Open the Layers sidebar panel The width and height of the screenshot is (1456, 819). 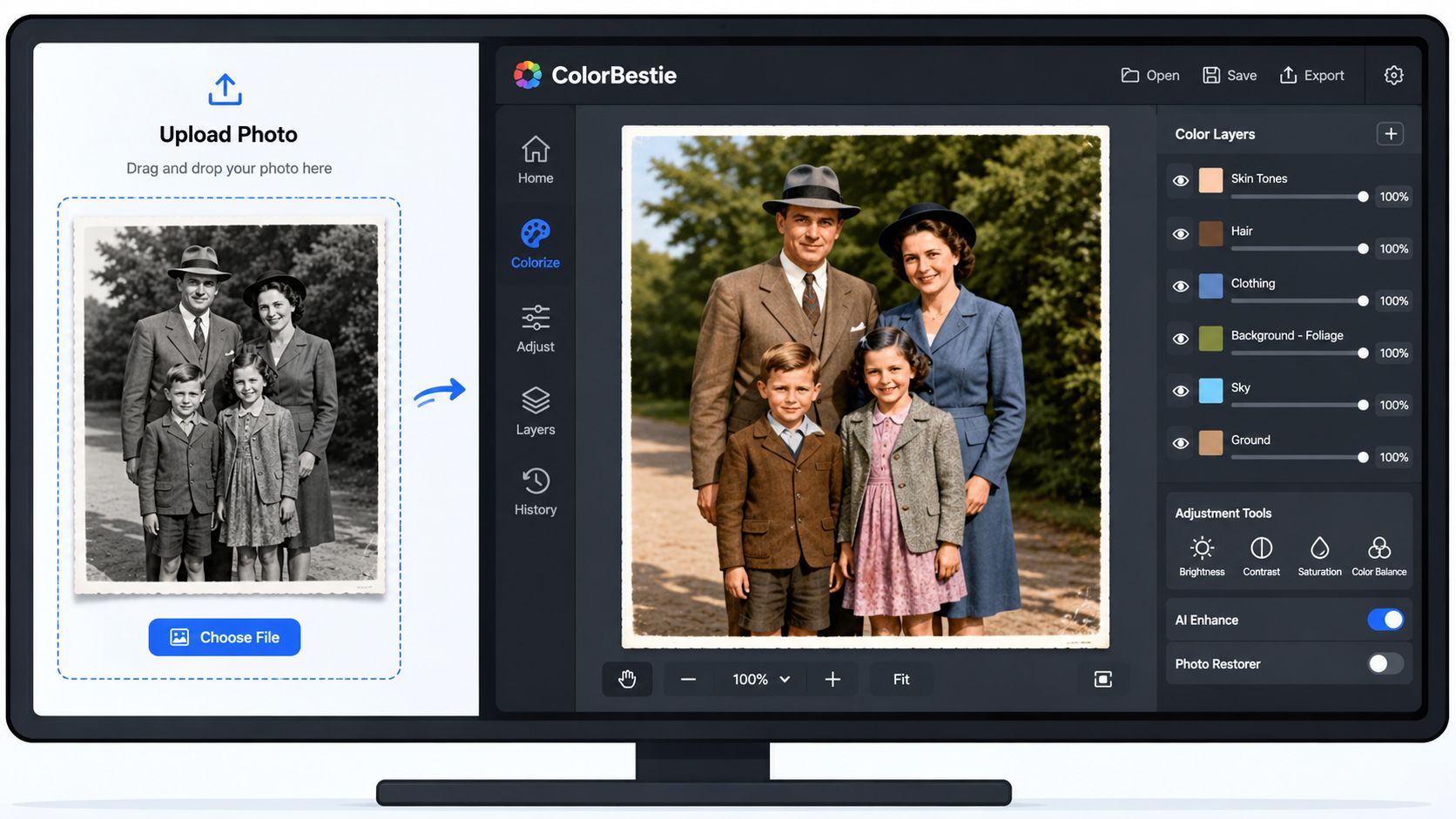click(x=536, y=411)
